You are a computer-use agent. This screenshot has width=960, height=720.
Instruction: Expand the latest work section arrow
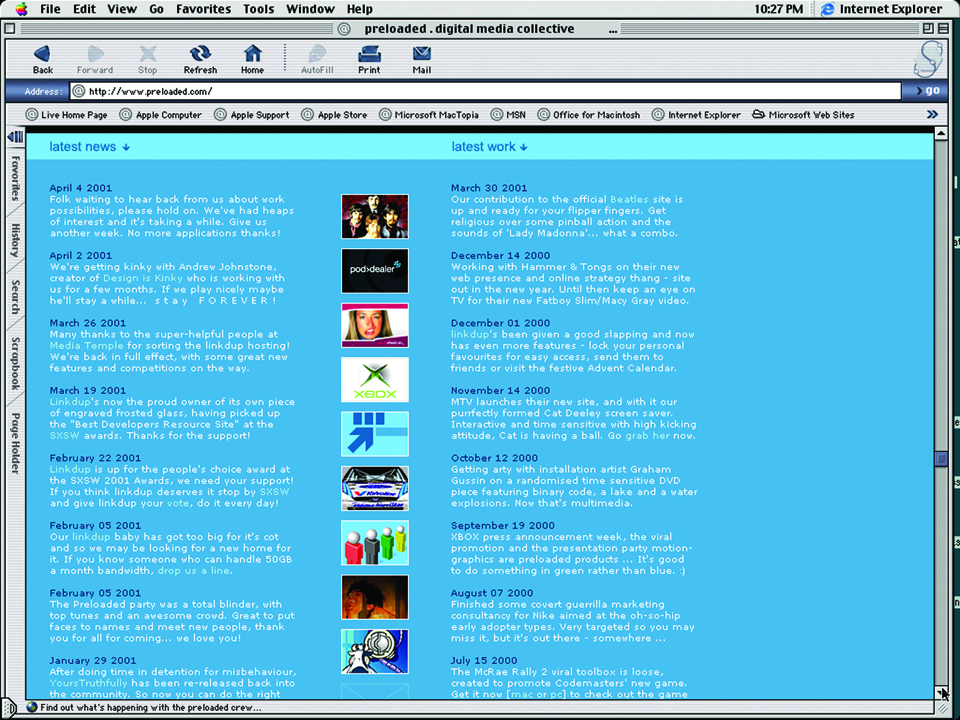[524, 148]
